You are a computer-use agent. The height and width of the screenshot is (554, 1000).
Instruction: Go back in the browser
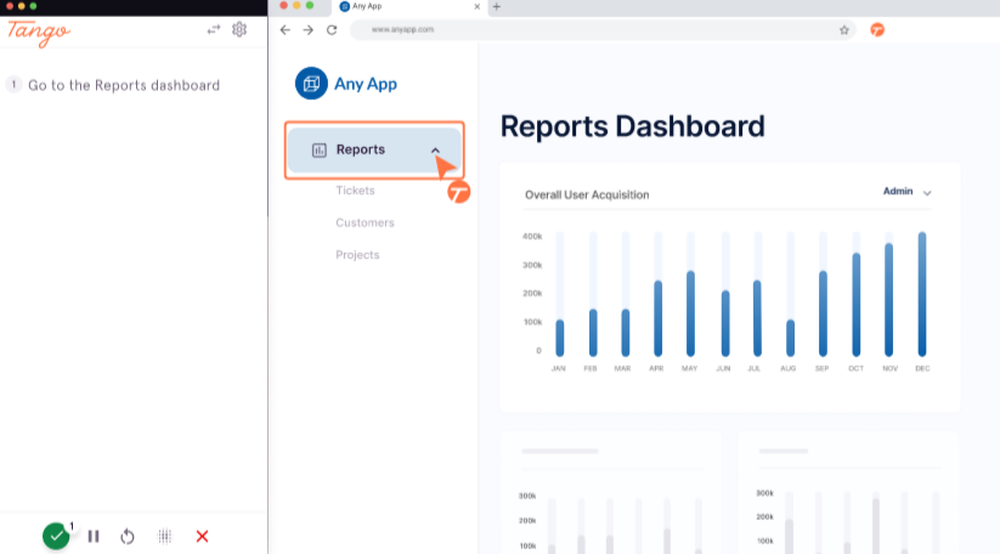(285, 30)
